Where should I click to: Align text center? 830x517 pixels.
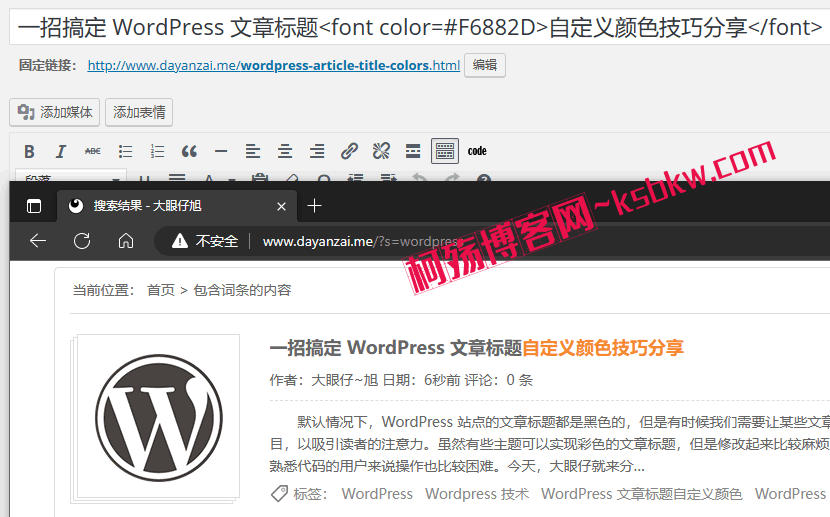(285, 151)
